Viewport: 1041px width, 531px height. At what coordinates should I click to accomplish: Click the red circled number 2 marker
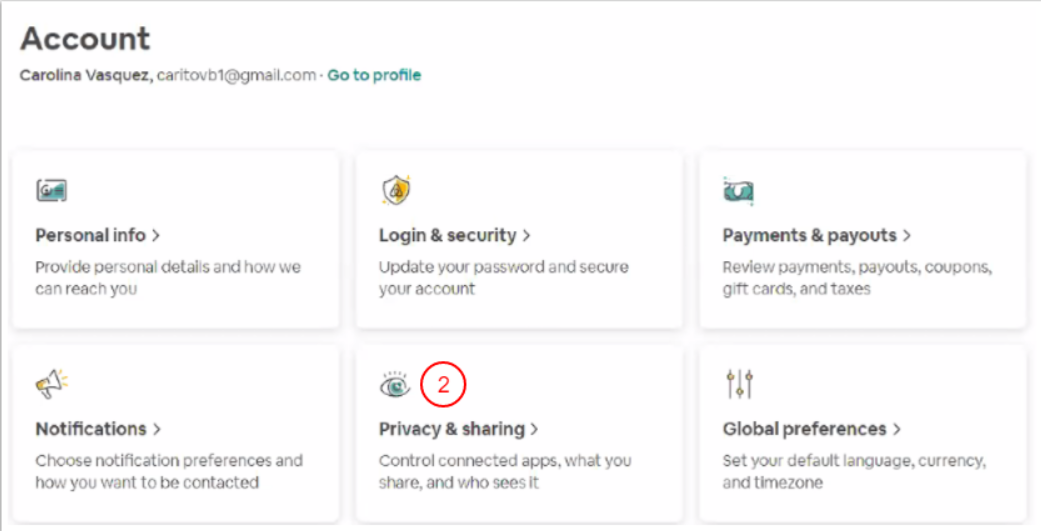pos(443,384)
